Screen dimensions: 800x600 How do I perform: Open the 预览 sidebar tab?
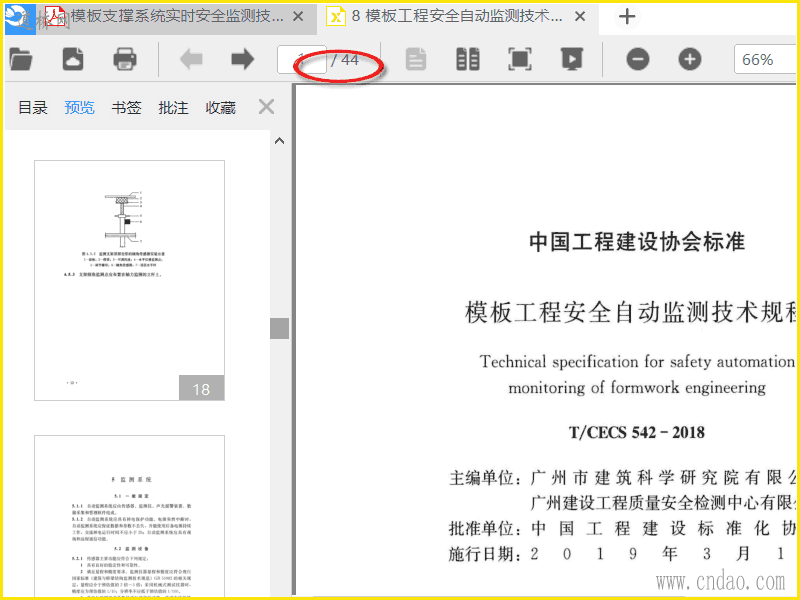[80, 108]
